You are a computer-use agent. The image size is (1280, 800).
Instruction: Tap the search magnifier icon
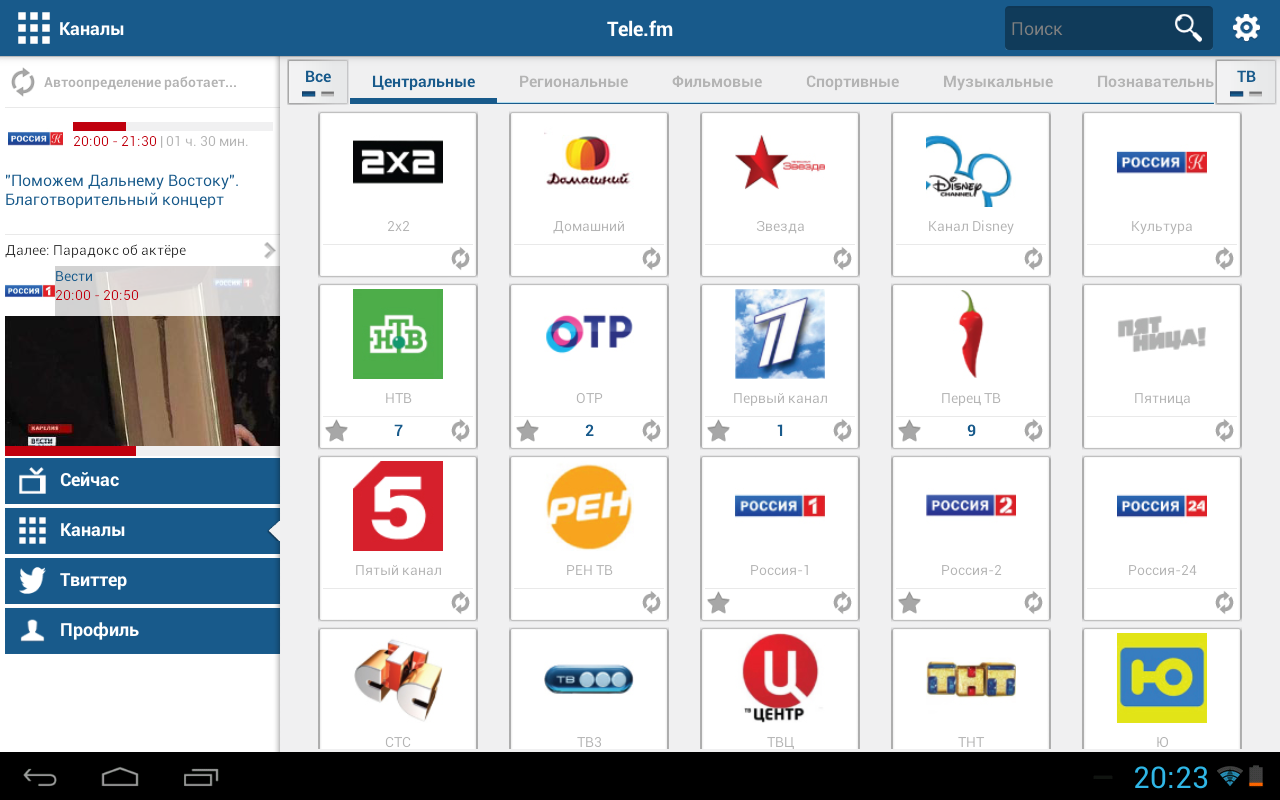(x=1188, y=28)
